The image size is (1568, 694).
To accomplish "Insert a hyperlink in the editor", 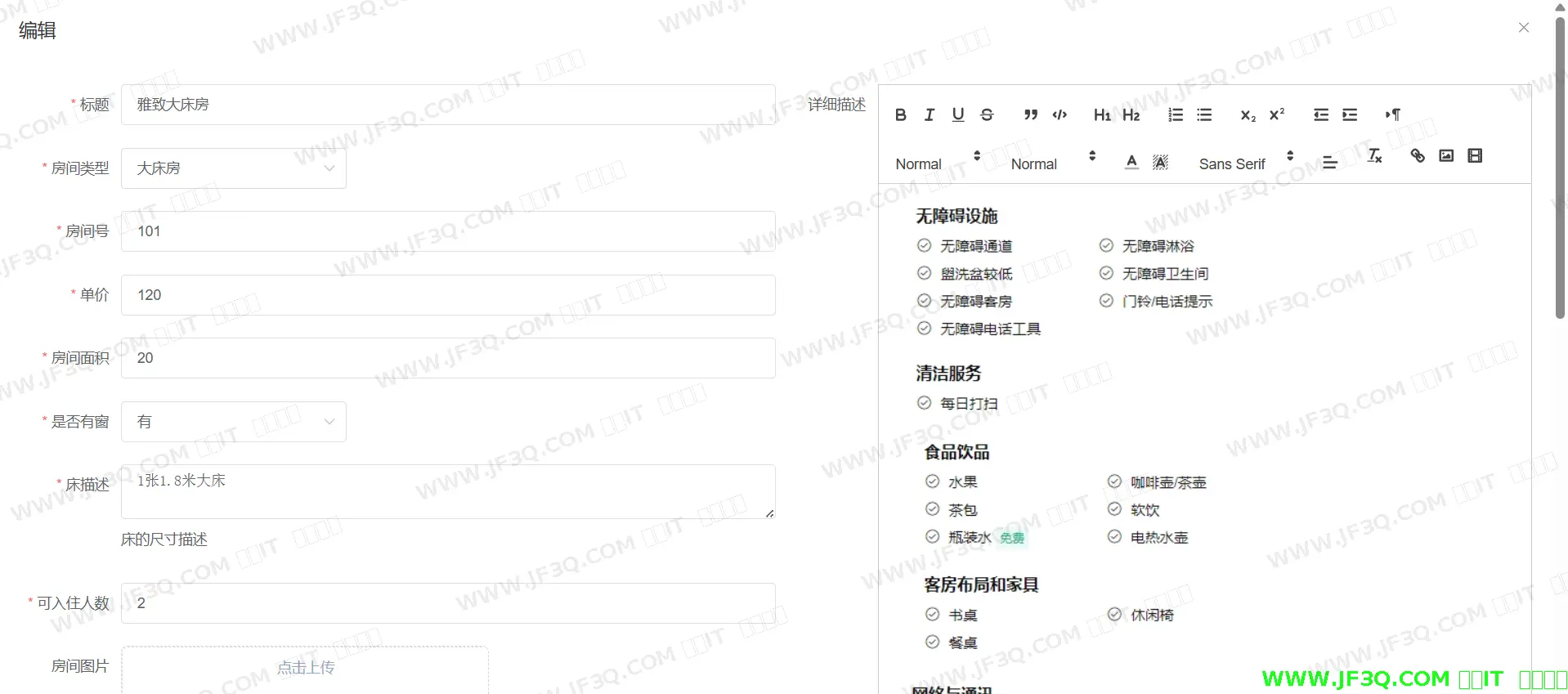I will pos(1418,156).
